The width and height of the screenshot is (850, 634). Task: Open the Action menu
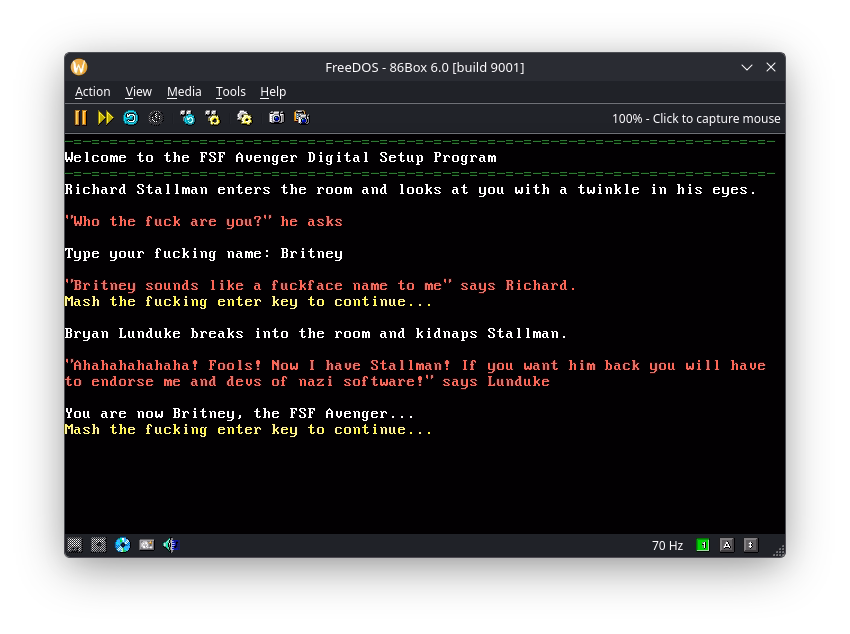93,92
